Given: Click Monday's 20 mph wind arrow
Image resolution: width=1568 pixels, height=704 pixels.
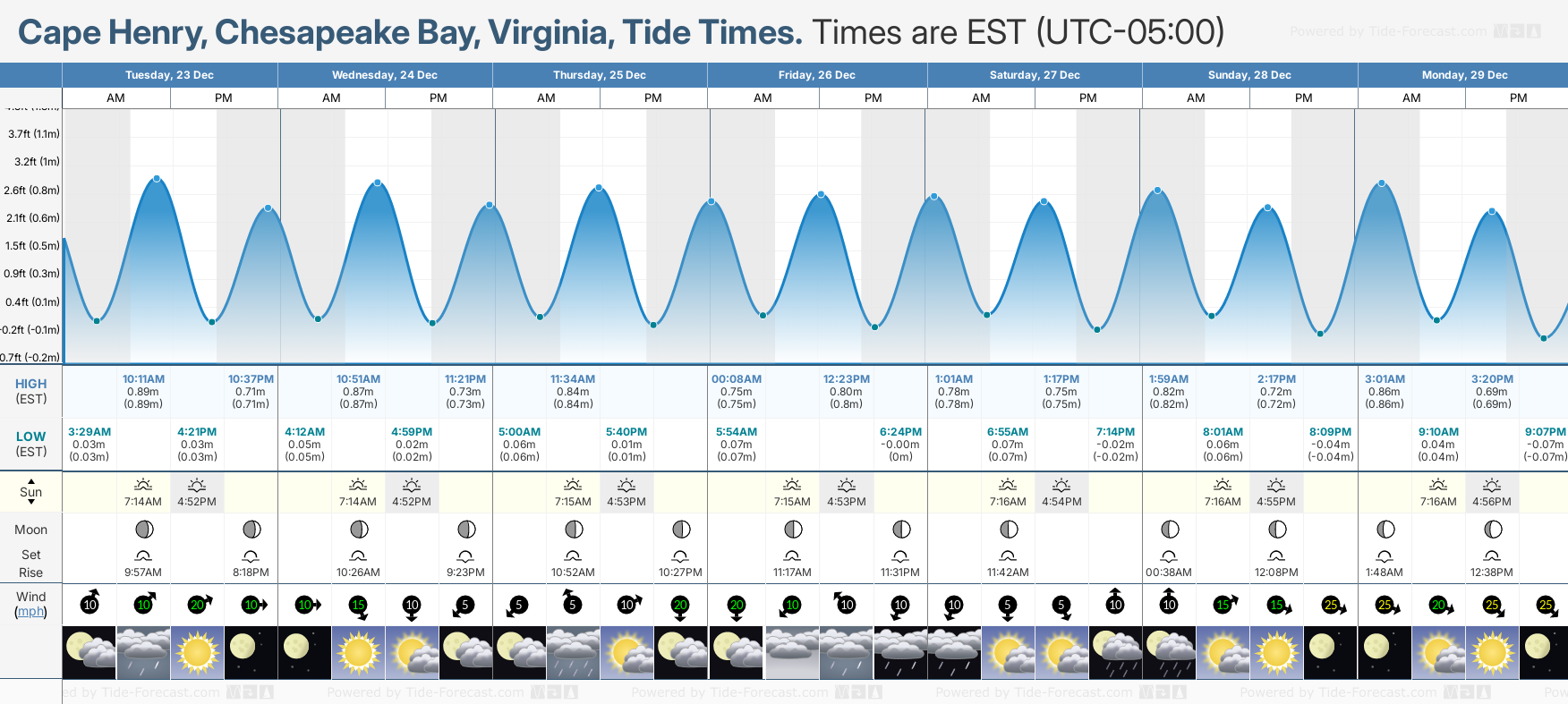Looking at the screenshot, I should [x=1439, y=606].
